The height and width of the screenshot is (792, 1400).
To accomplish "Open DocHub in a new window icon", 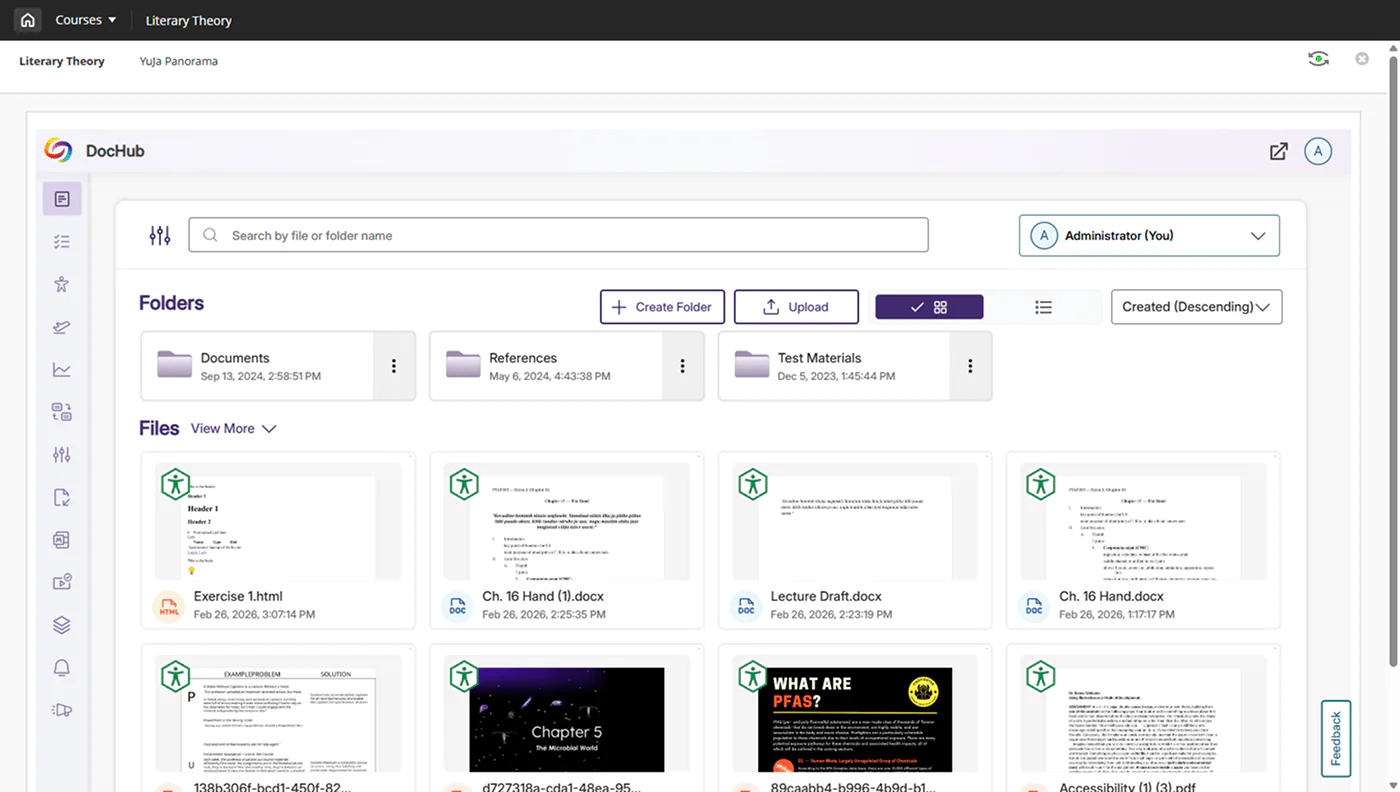I will coord(1278,151).
